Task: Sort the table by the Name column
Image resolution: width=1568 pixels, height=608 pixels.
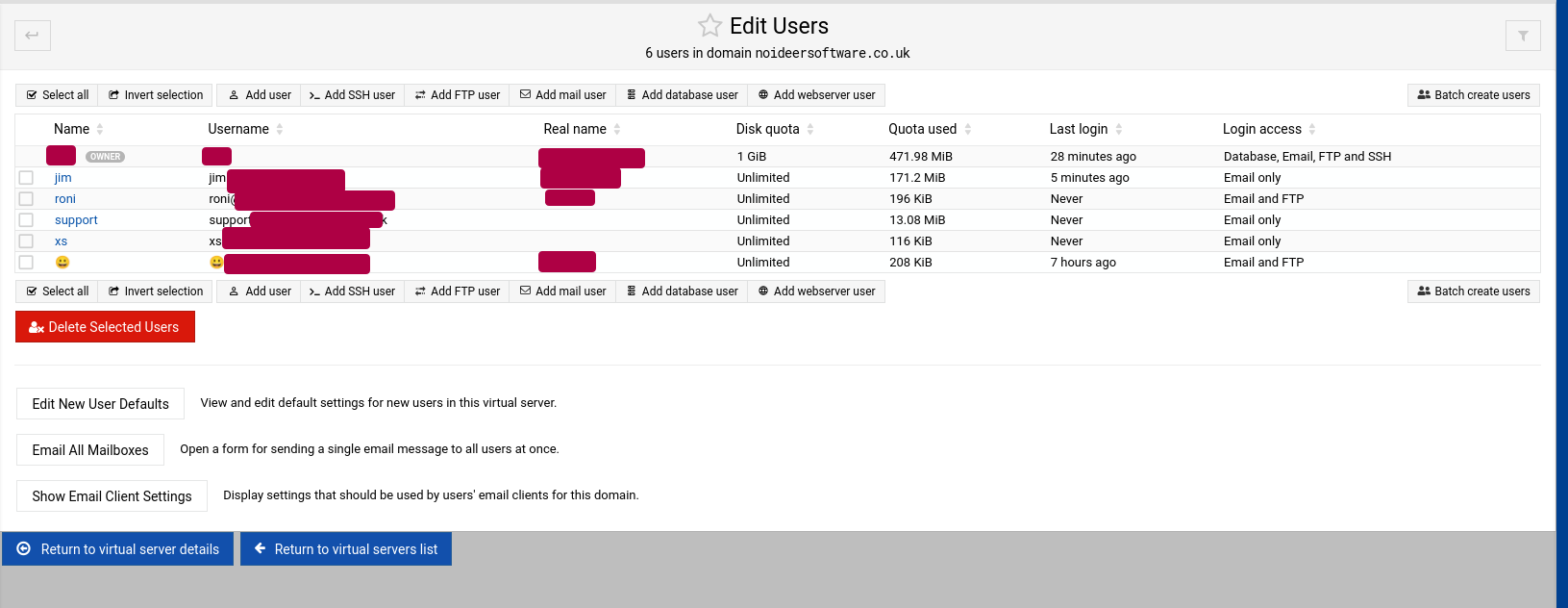Action: (72, 129)
